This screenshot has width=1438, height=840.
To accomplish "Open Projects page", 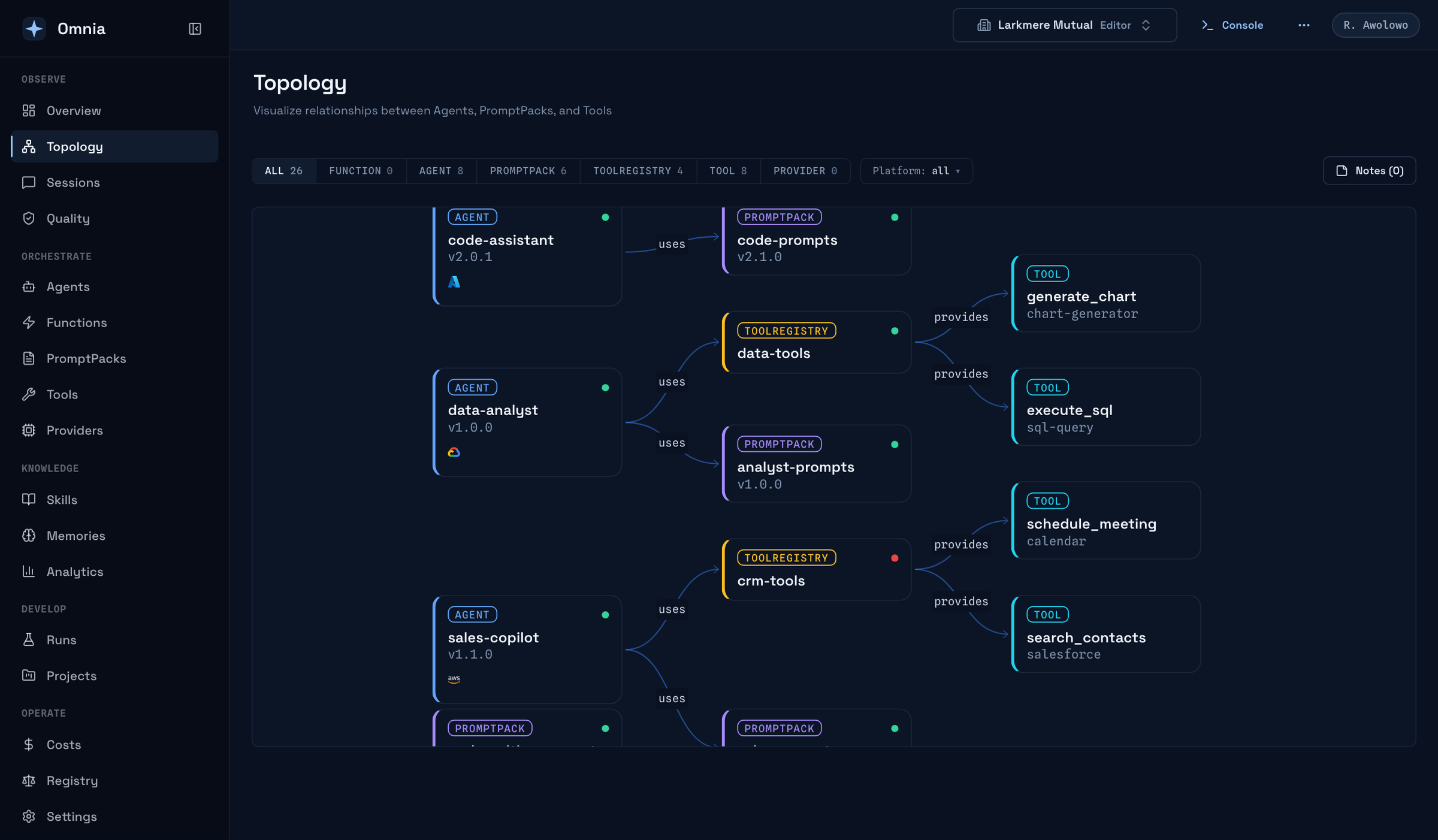I will (114, 675).
